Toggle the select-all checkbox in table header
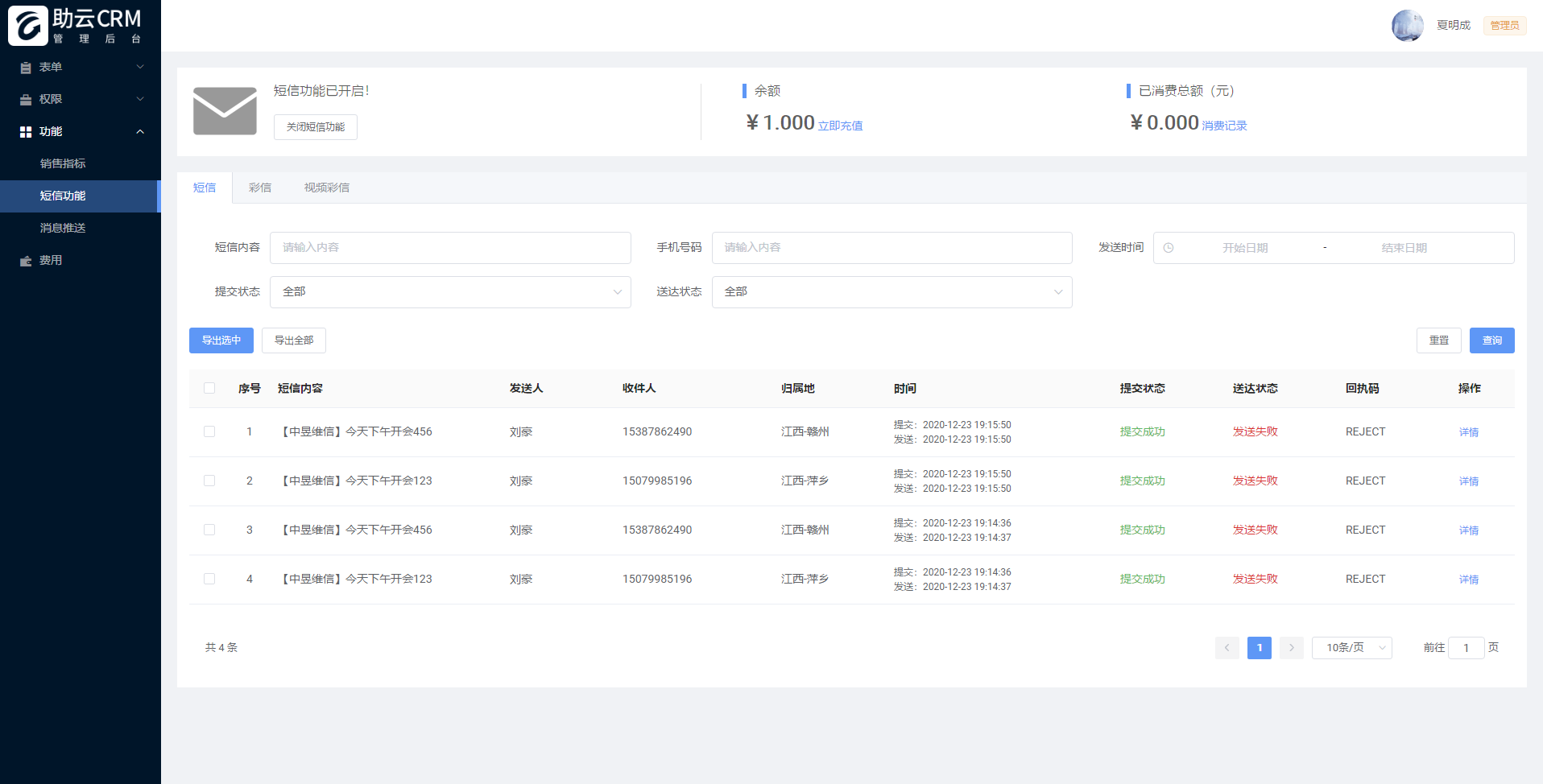The width and height of the screenshot is (1543, 784). pos(209,388)
